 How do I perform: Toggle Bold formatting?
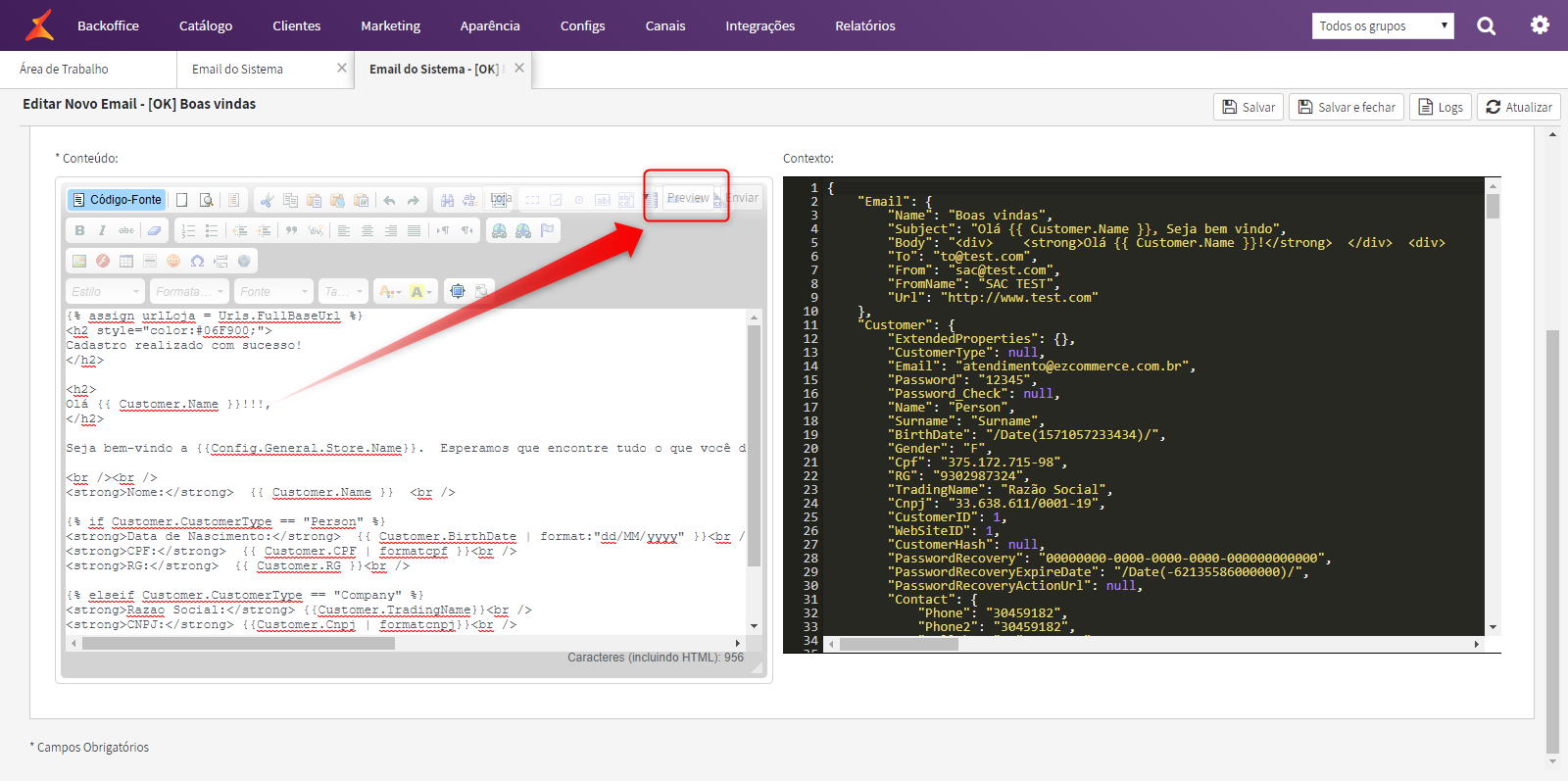coord(79,230)
